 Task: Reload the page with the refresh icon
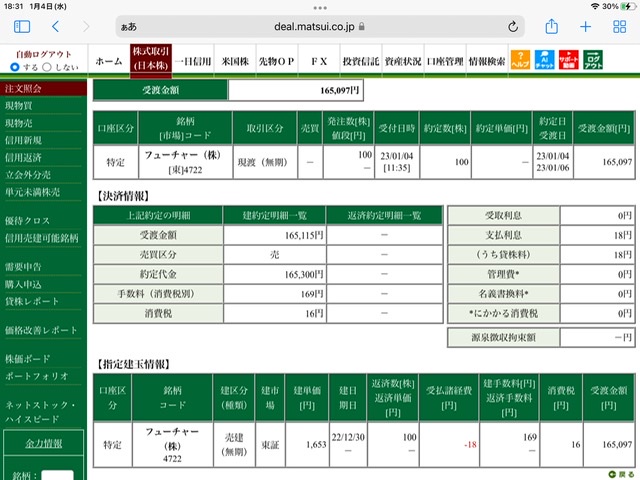tap(513, 27)
